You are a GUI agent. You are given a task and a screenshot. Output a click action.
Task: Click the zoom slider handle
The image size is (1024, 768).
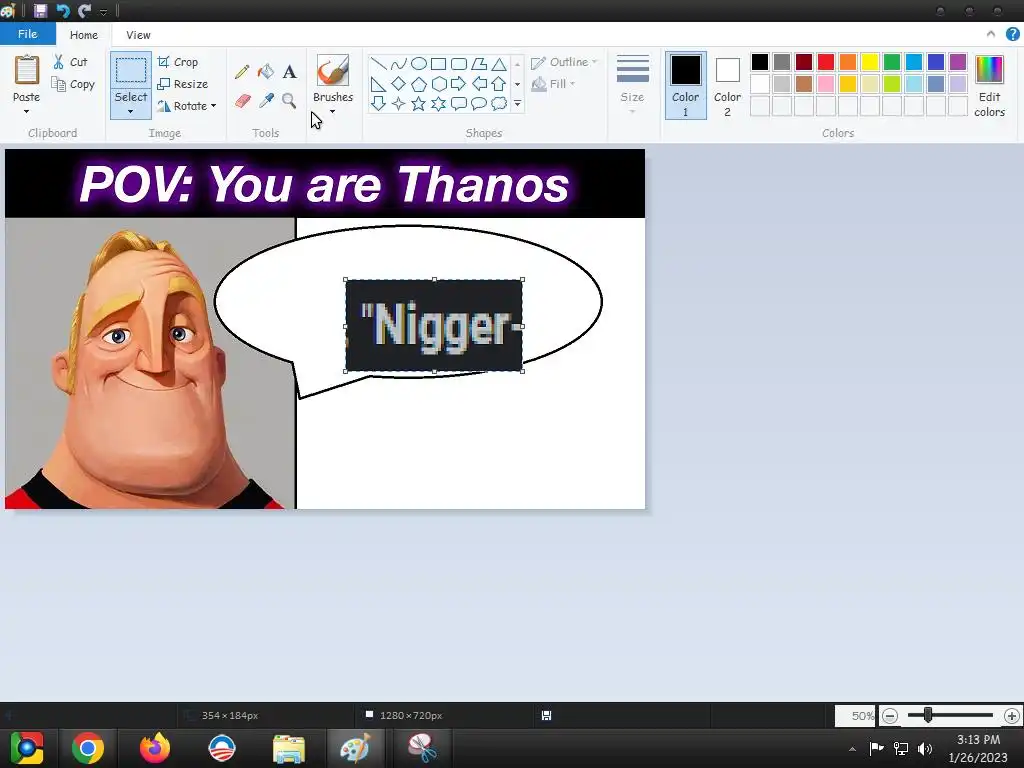click(928, 716)
